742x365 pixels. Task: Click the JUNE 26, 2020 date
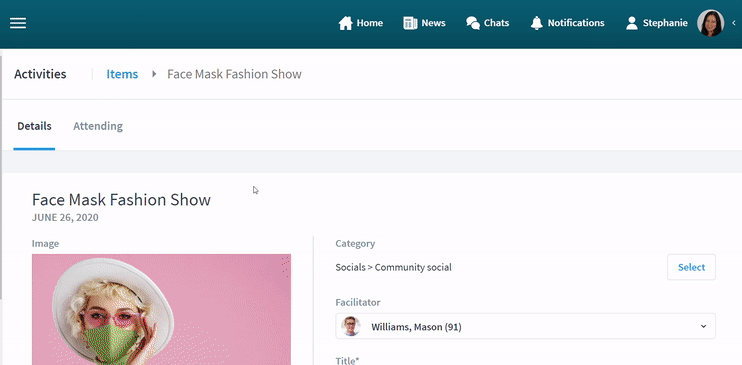point(65,218)
